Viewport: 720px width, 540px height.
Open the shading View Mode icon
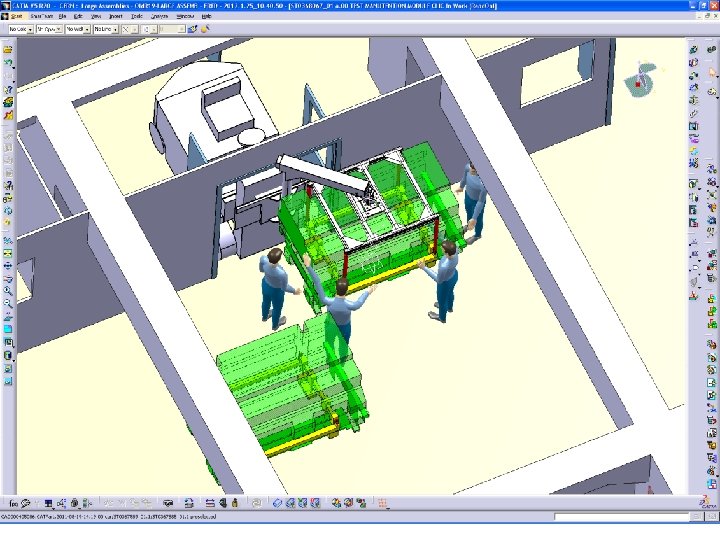pyautogui.click(x=8, y=355)
